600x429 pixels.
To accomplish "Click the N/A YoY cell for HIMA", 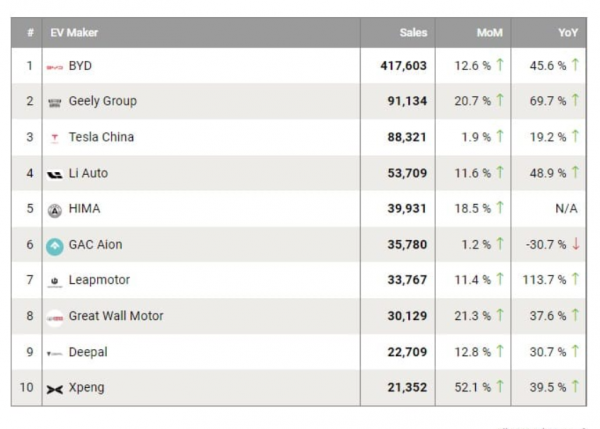I will pos(564,208).
